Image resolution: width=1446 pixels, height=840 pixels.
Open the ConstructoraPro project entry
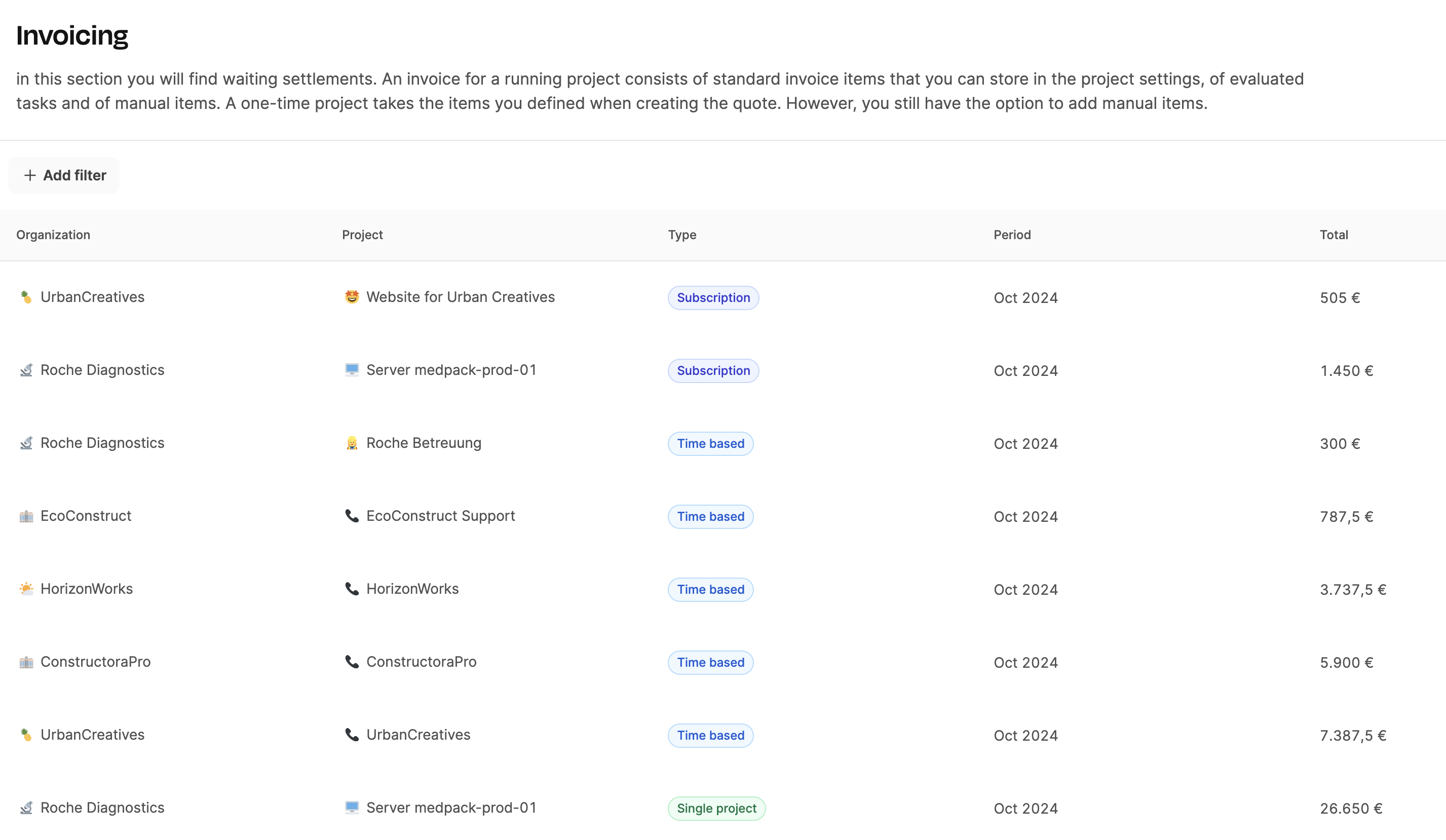[x=421, y=662]
